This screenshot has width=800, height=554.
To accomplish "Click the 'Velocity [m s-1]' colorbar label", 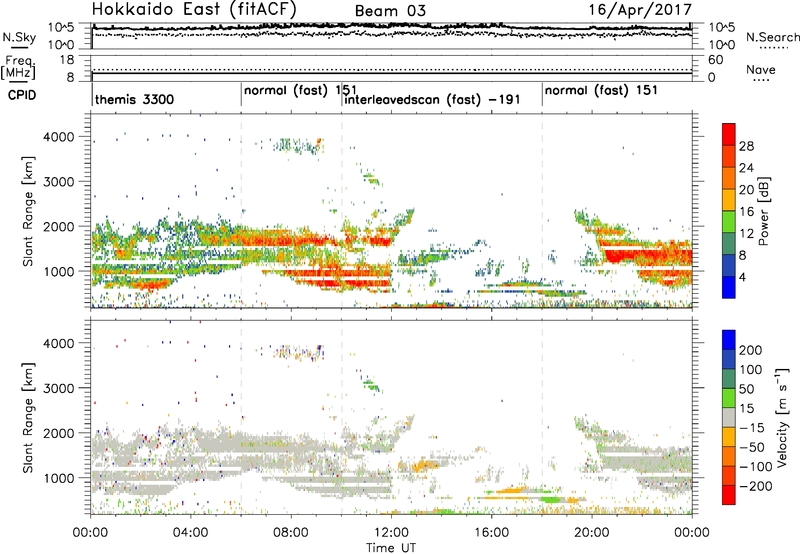I will click(782, 417).
